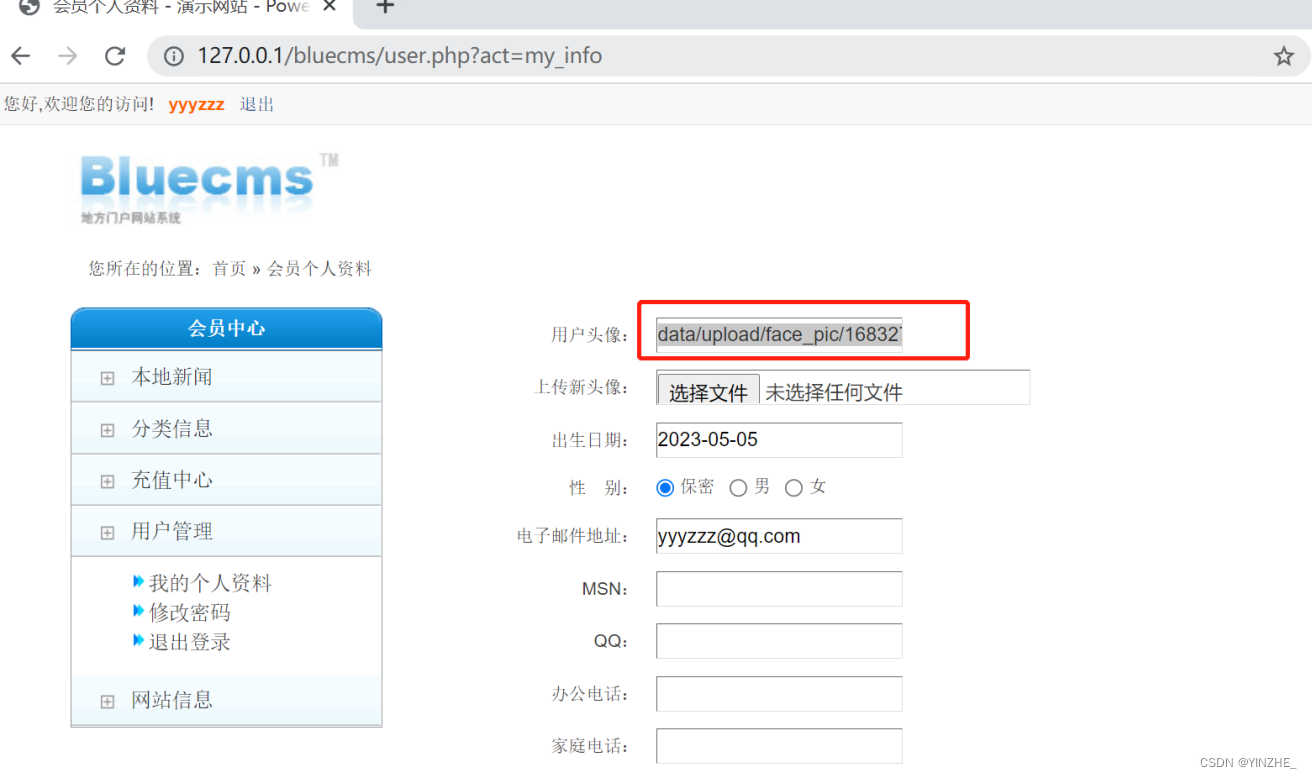1312x778 pixels.
Task: Select the 女 gender radio button
Action: coord(794,488)
